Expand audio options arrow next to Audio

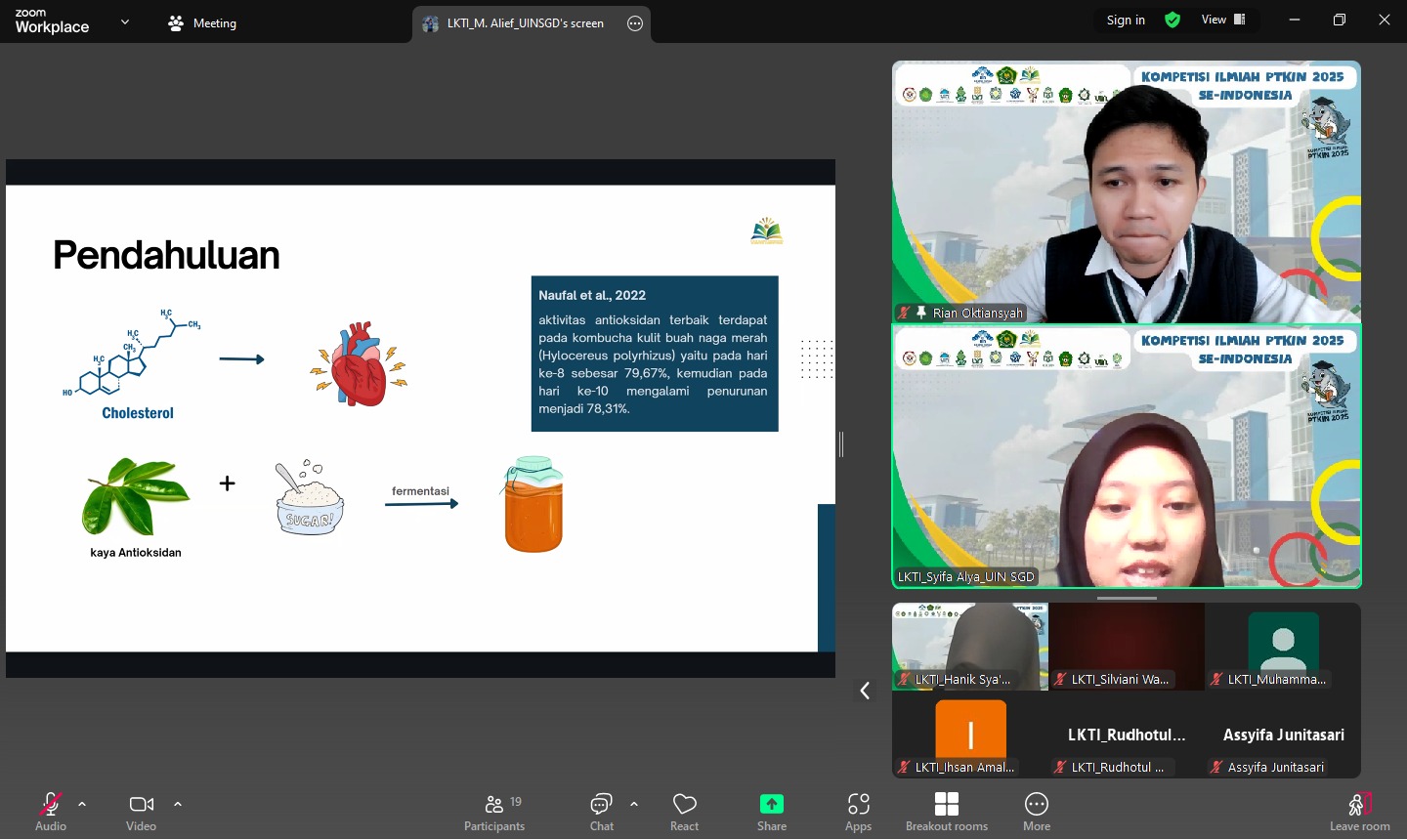(82, 804)
